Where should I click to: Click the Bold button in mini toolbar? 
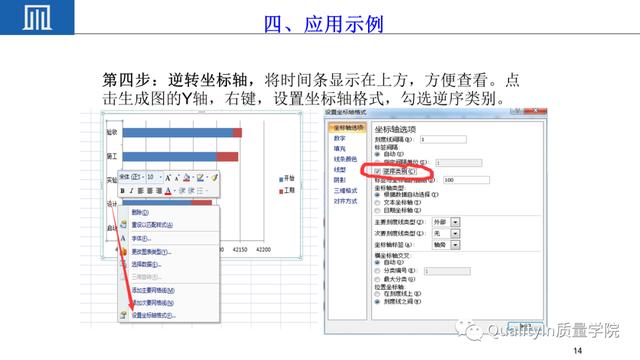point(122,191)
